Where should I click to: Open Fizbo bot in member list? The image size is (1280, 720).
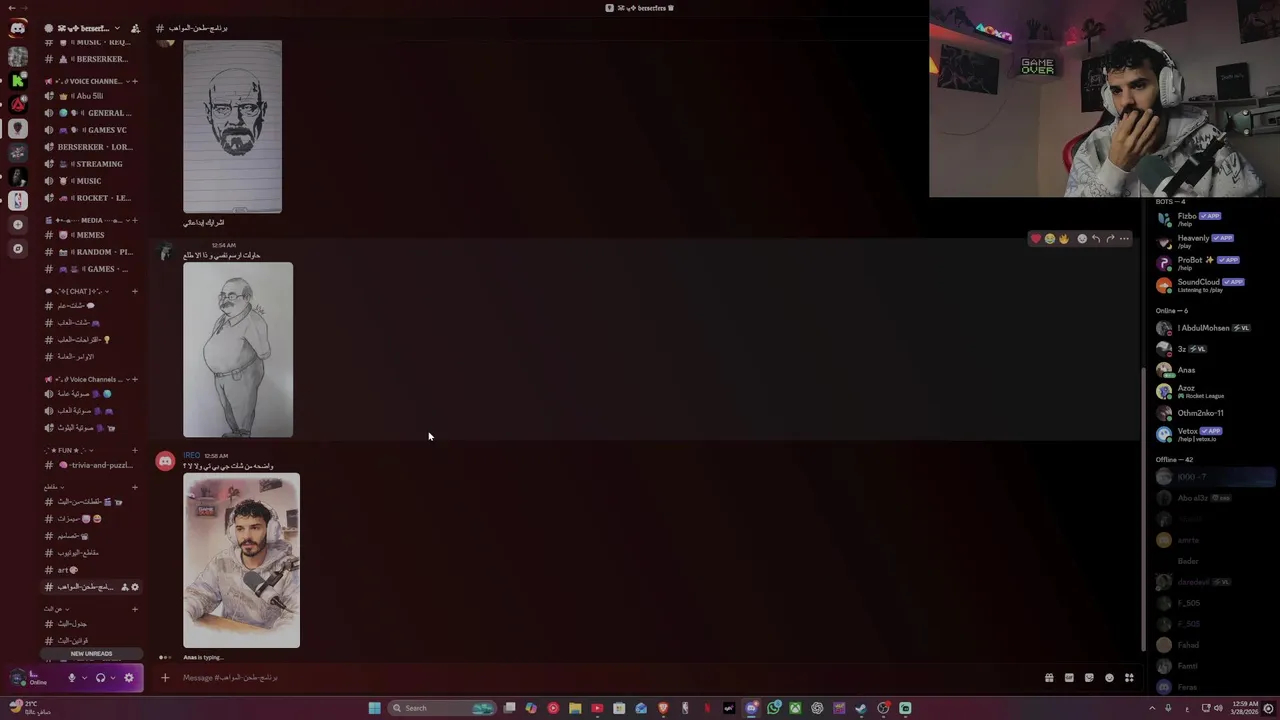1212,219
